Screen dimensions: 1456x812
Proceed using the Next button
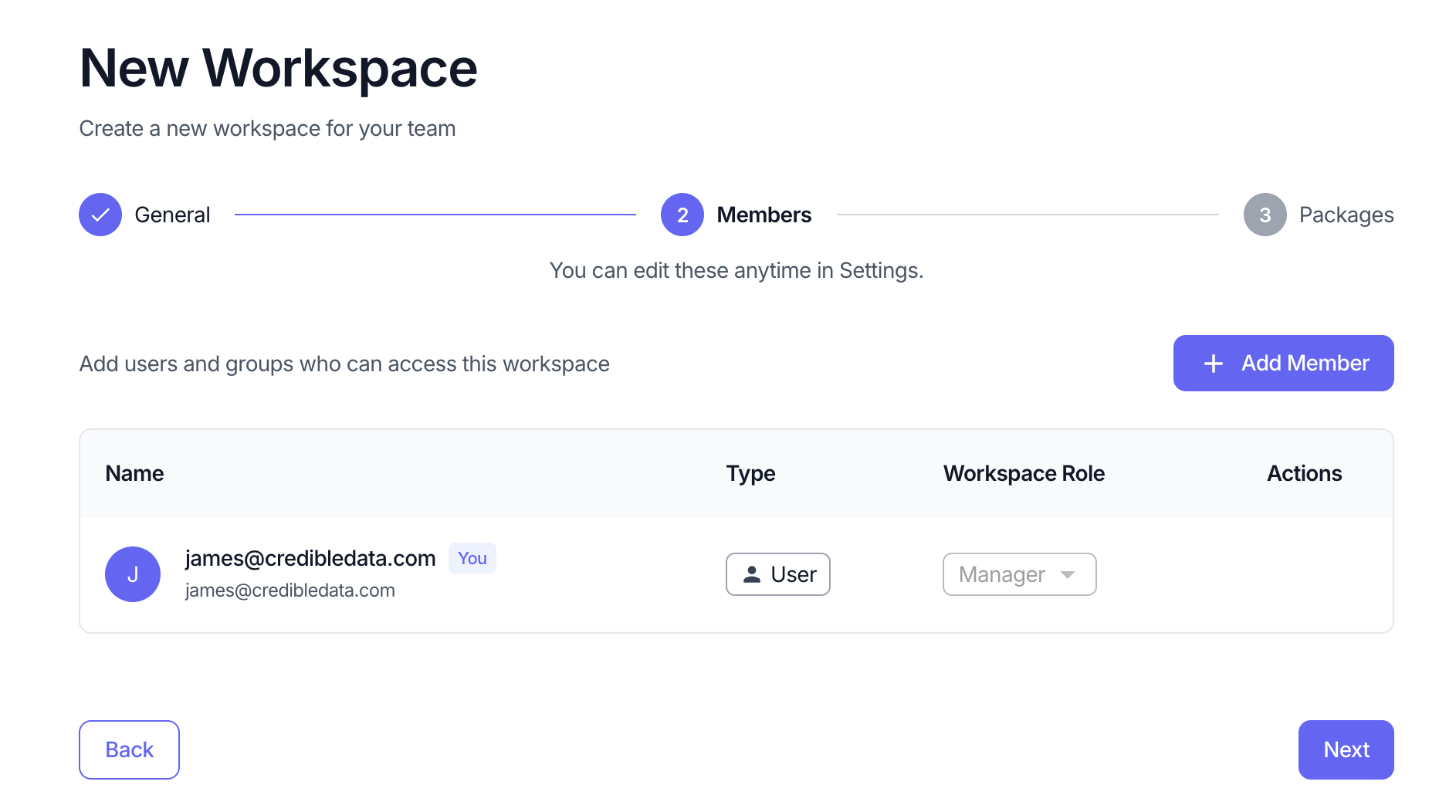(x=1346, y=749)
